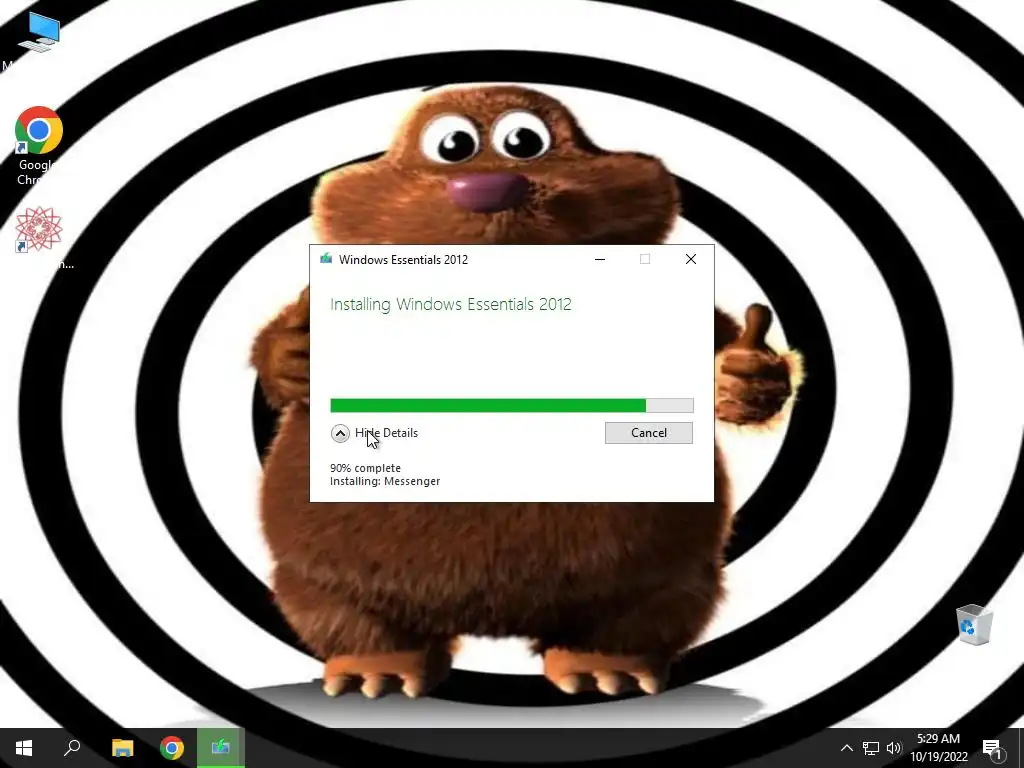The width and height of the screenshot is (1024, 768).
Task: Select the Recycle Bin desktop icon
Action: [974, 625]
